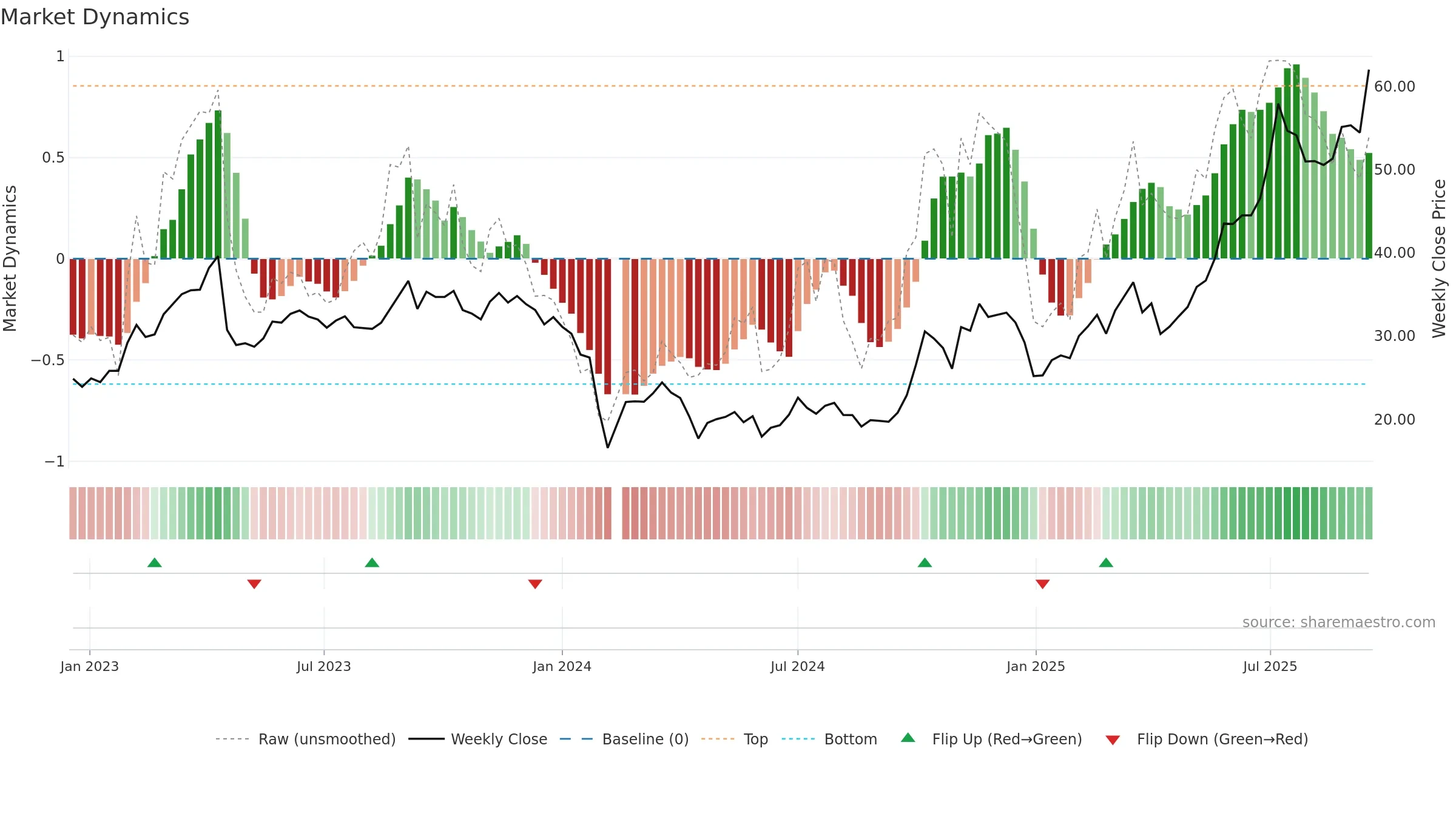1456x819 pixels.
Task: Click the Jul 2024 axis label
Action: (x=798, y=666)
